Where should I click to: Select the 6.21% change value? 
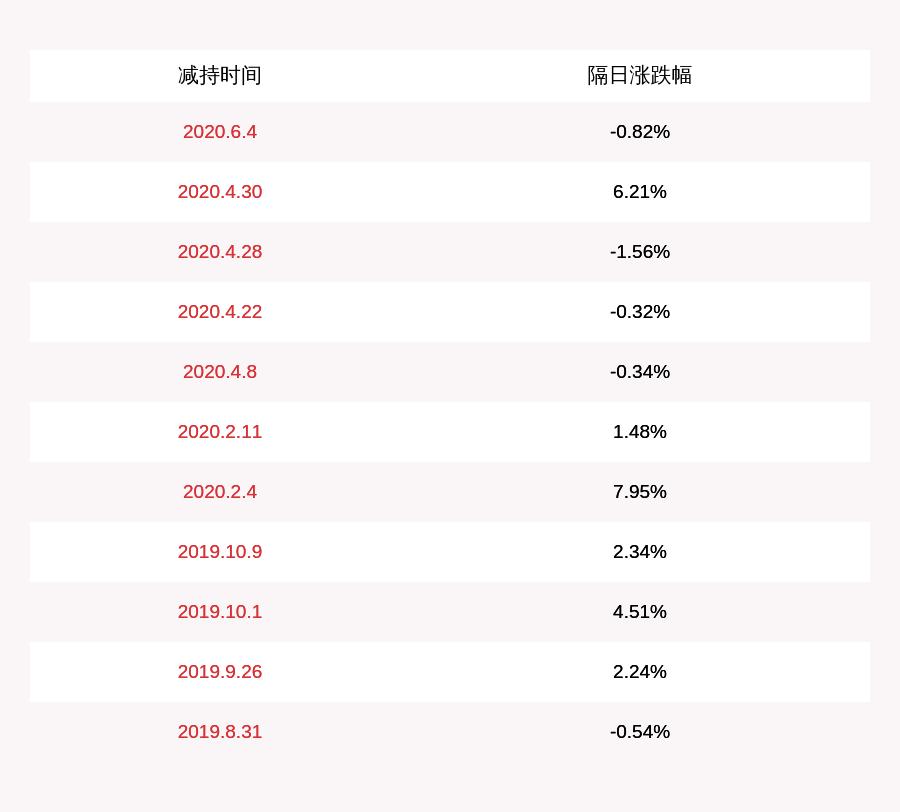(x=640, y=192)
